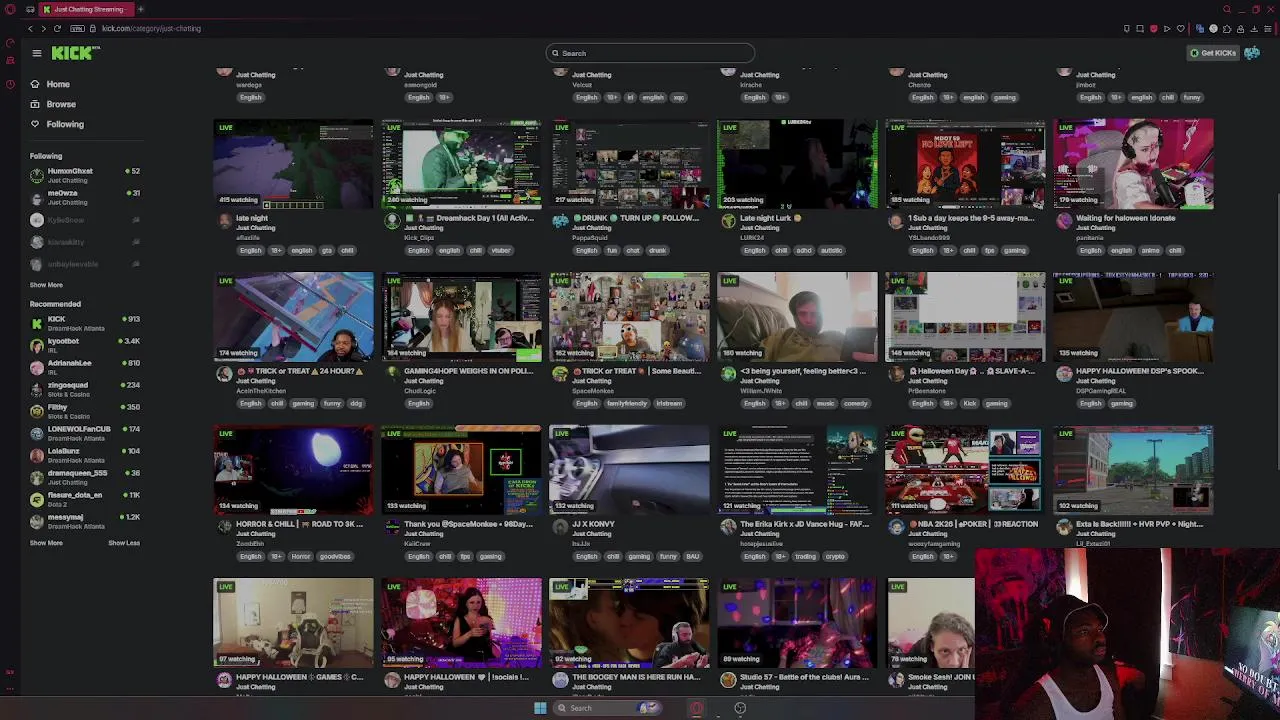Click 'adhd' tag under Late night Lurk
The height and width of the screenshot is (720, 1280).
(x=803, y=250)
